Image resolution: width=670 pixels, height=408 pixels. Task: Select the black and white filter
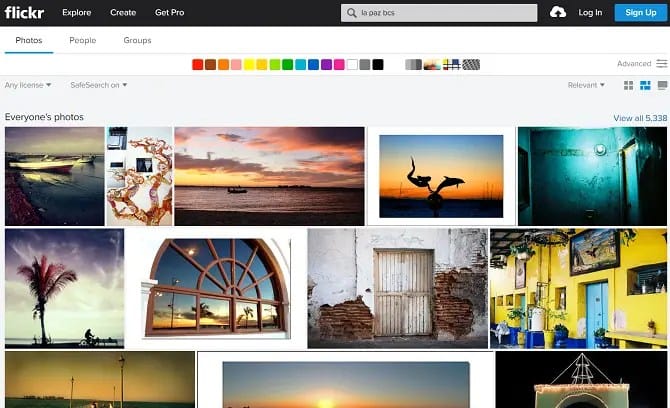coord(413,65)
